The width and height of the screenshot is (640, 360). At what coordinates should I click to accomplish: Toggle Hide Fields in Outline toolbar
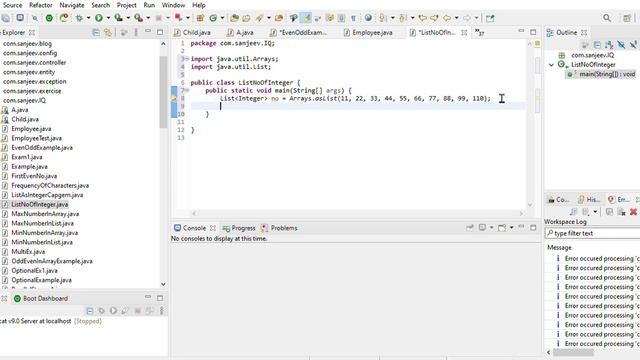[x=621, y=45]
